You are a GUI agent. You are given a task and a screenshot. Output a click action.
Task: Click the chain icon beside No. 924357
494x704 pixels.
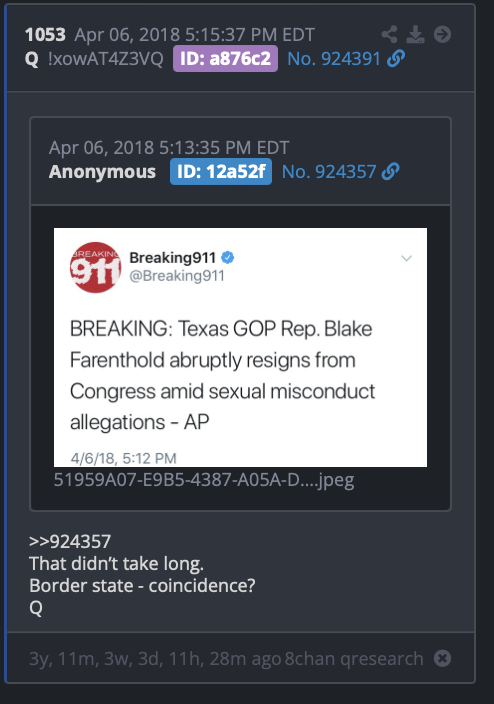(390, 172)
